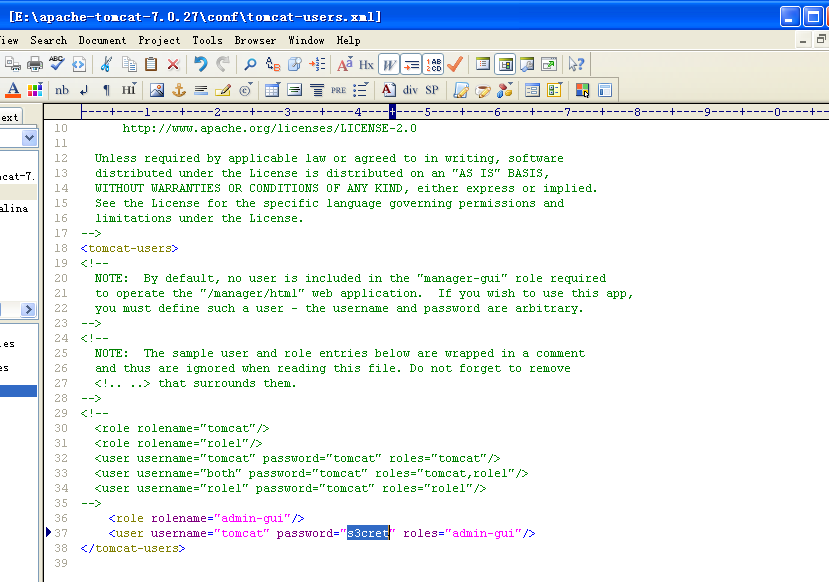Open the color palette grid dropdown
Viewport: 829px width, 582px height.
coord(35,90)
